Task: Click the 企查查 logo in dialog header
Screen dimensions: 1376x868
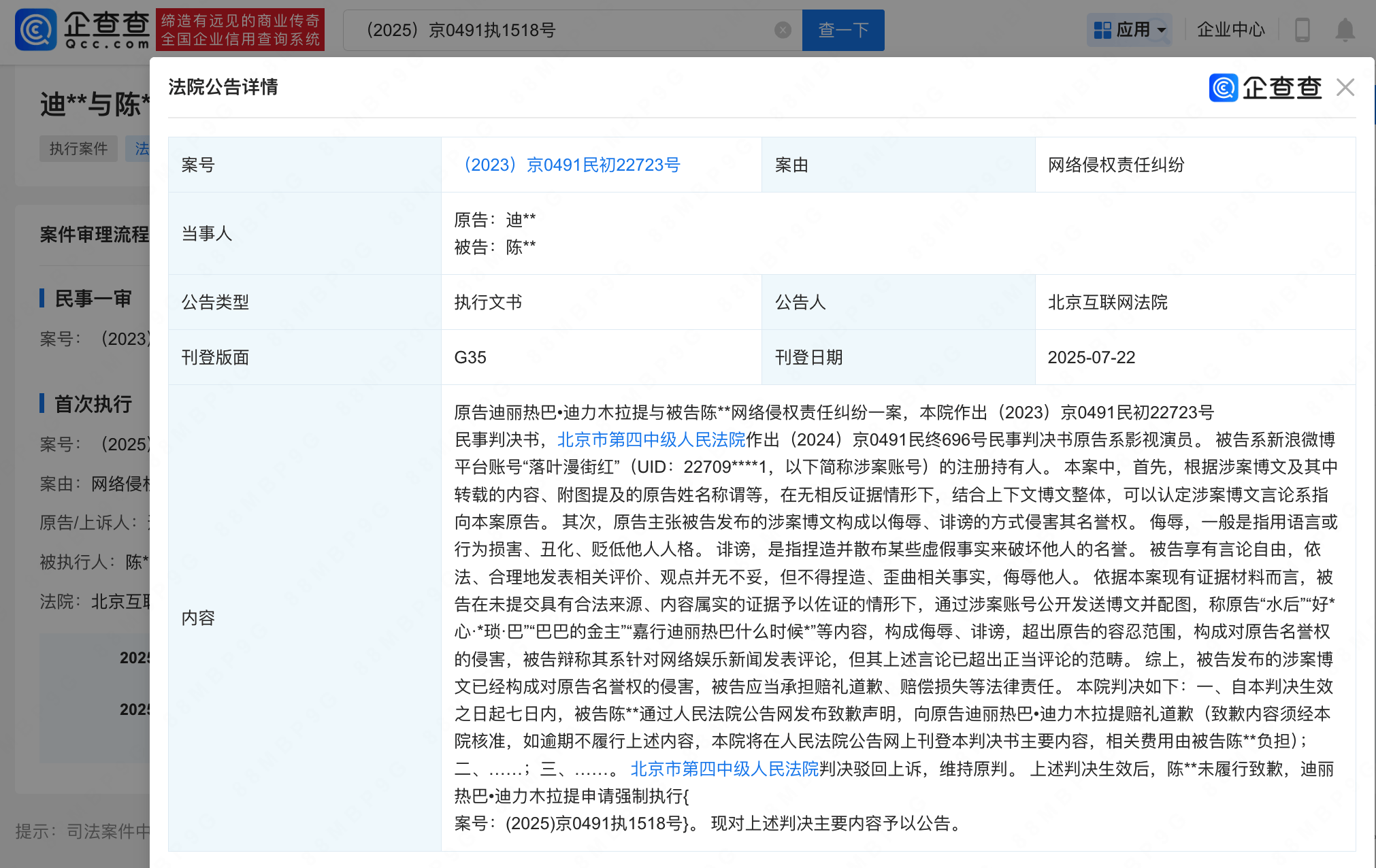Action: click(x=1264, y=88)
